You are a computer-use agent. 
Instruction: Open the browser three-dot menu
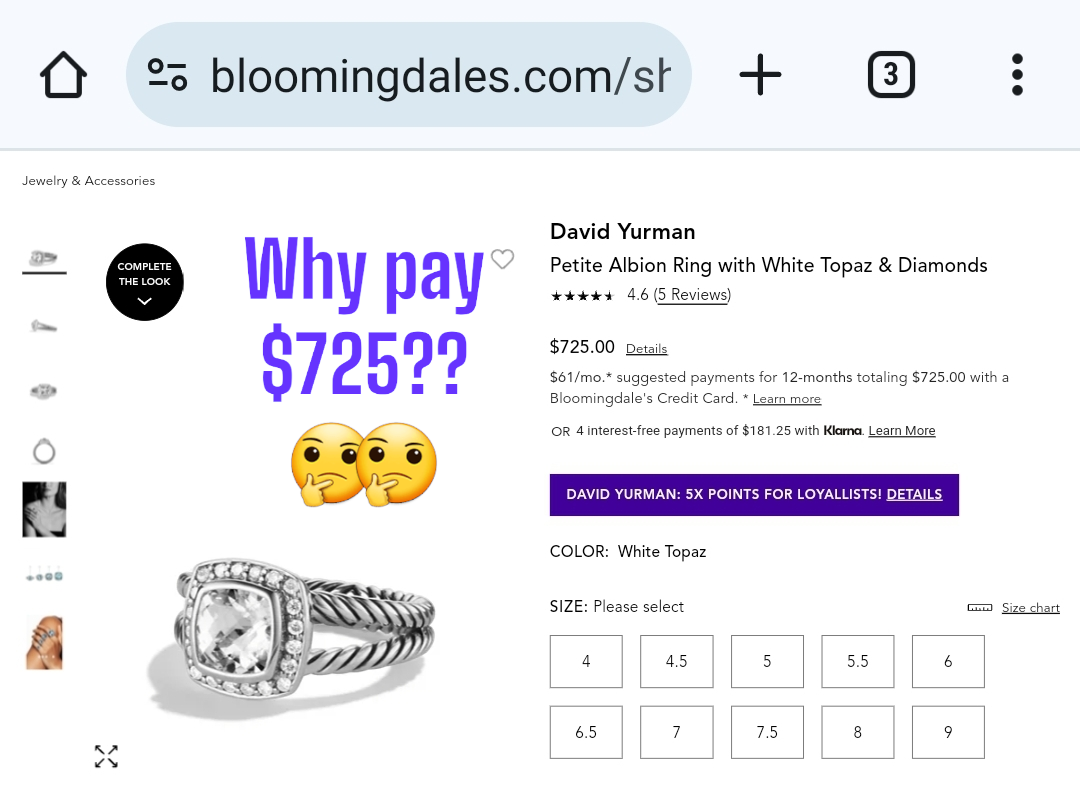[x=1017, y=75]
